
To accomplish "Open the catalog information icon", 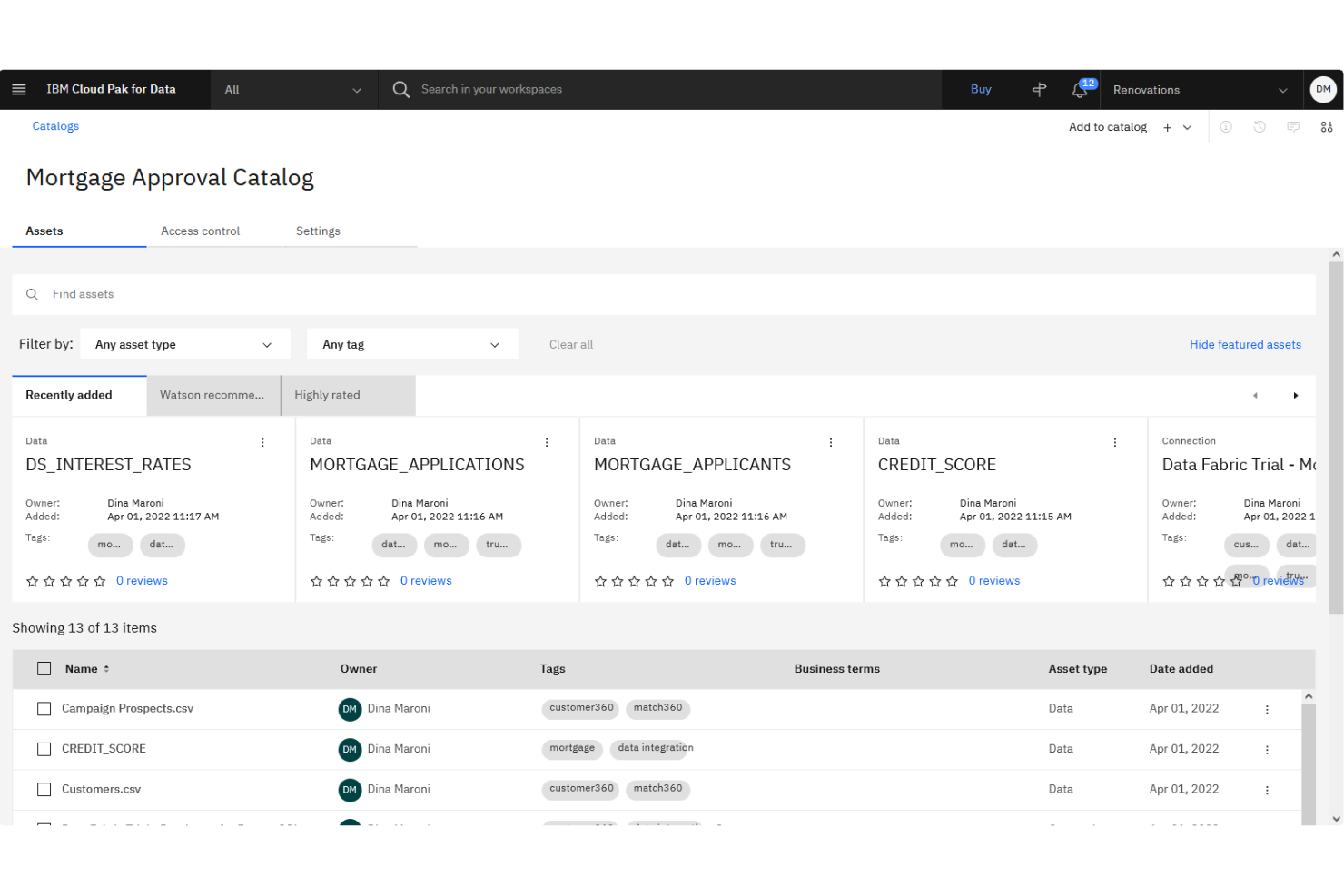I will (1226, 127).
